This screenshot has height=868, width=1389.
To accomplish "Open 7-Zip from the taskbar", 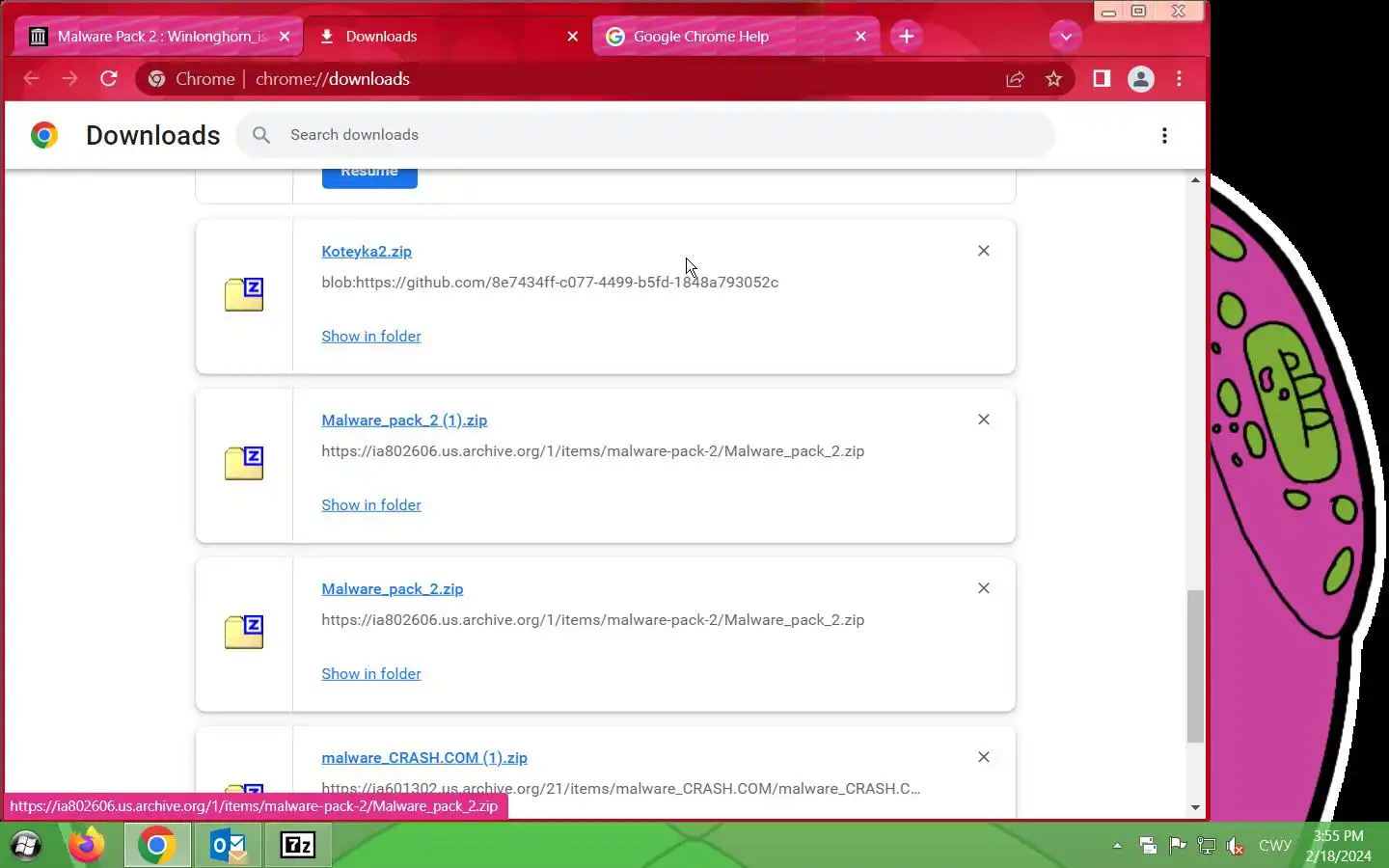I will [297, 846].
